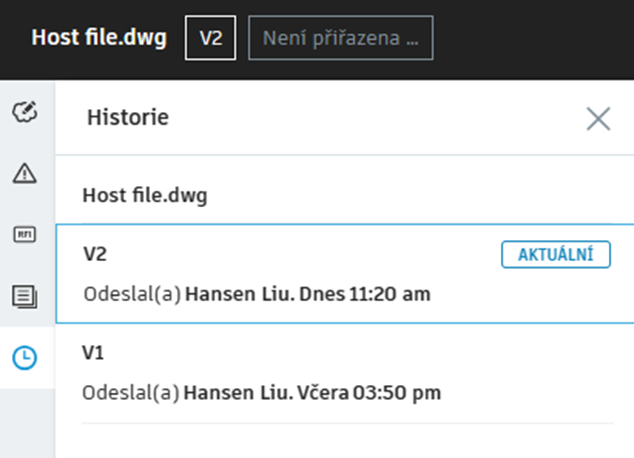Click 'Hansen Liu. Dnes 11:20 am' text
The image size is (634, 458).
pos(310,294)
